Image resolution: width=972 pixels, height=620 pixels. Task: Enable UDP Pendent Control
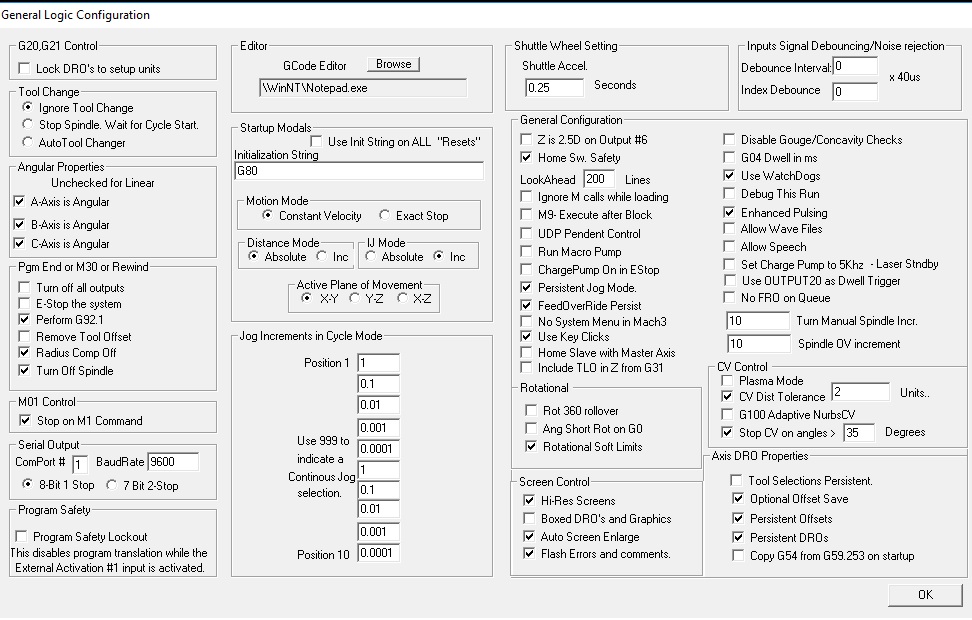click(x=526, y=233)
